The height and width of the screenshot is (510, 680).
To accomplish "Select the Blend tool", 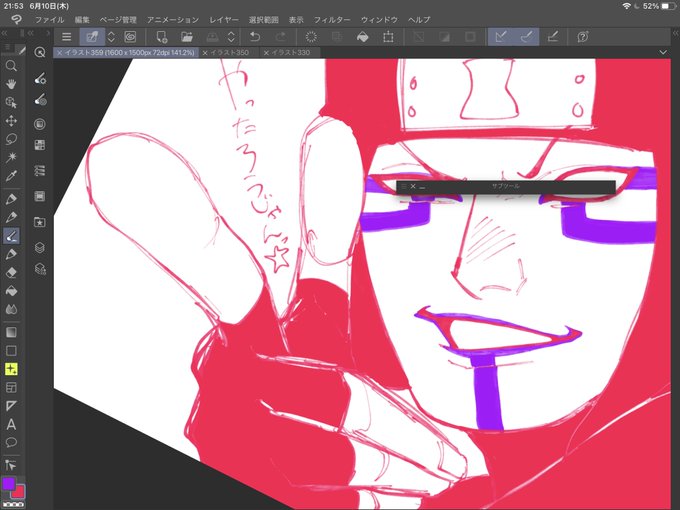I will (11, 309).
